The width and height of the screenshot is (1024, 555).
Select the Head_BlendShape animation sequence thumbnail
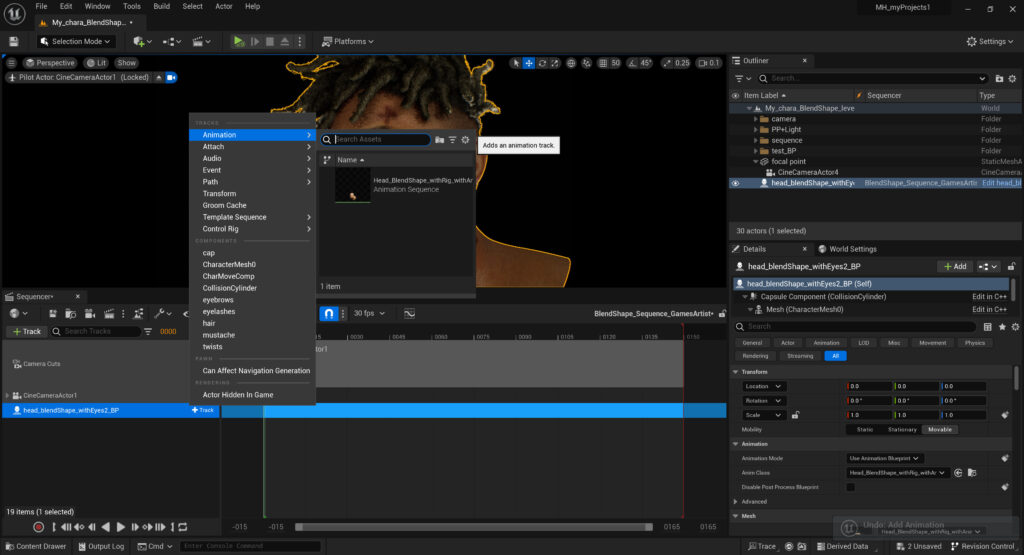tap(352, 185)
